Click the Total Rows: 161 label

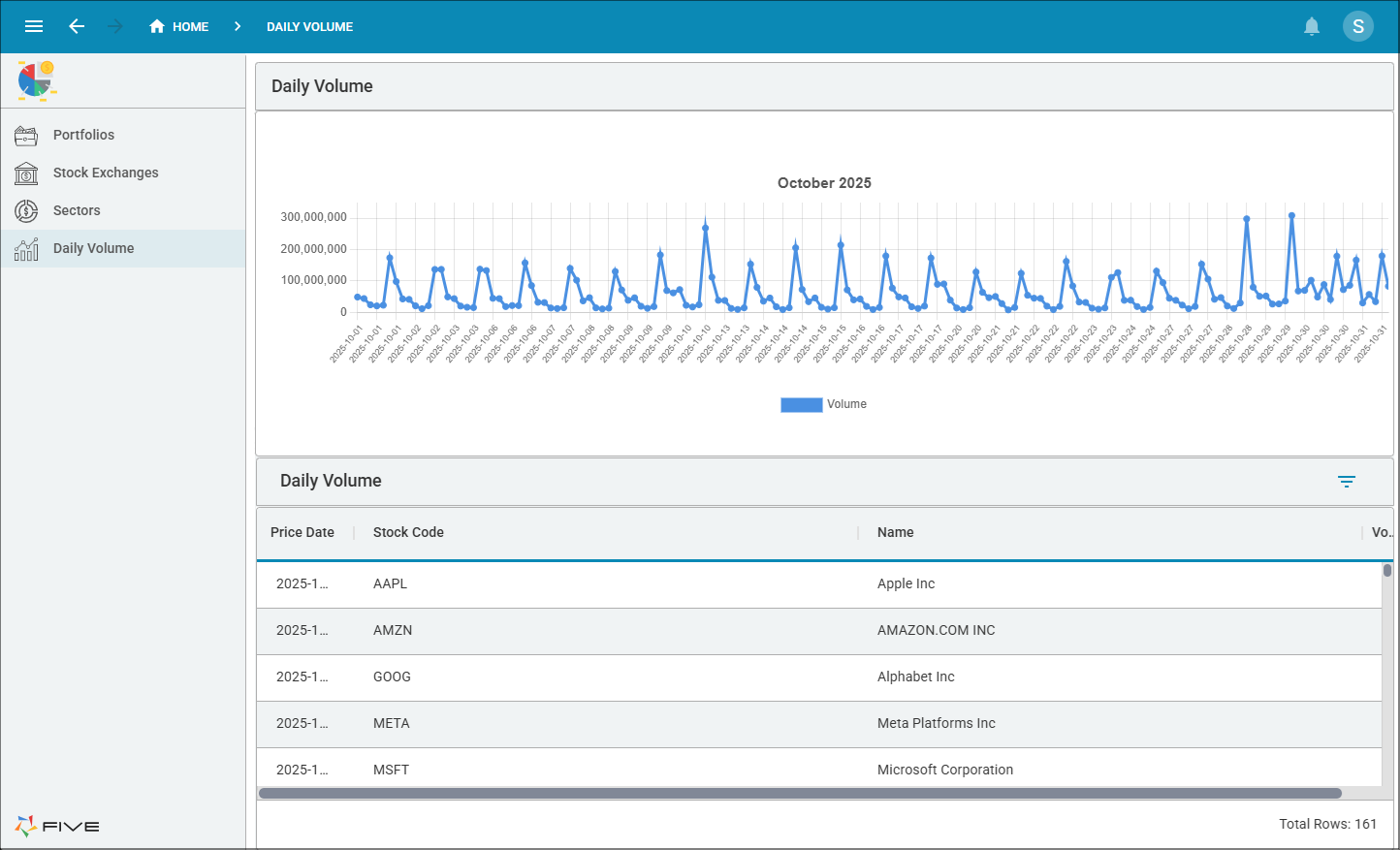click(x=1327, y=824)
